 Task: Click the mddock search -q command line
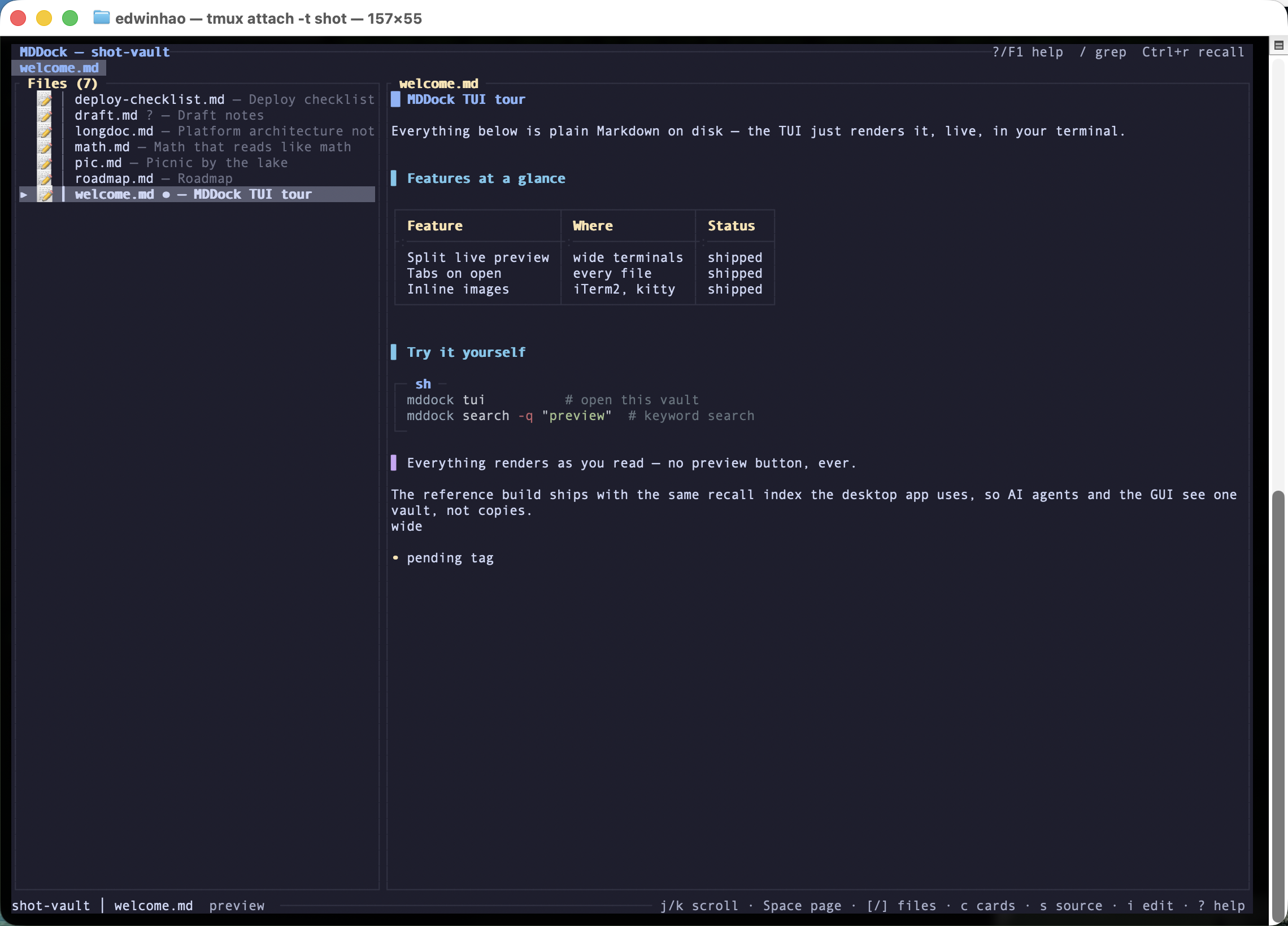tap(580, 416)
